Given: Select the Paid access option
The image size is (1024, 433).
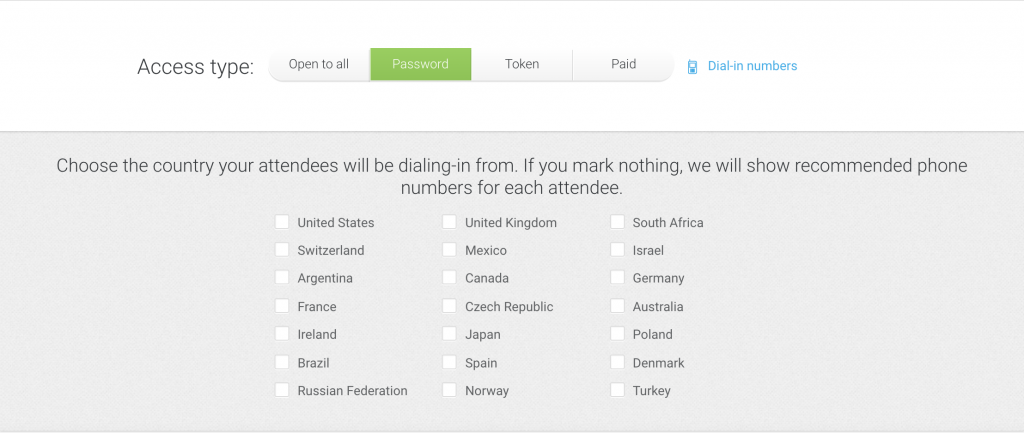Looking at the screenshot, I should pos(623,64).
